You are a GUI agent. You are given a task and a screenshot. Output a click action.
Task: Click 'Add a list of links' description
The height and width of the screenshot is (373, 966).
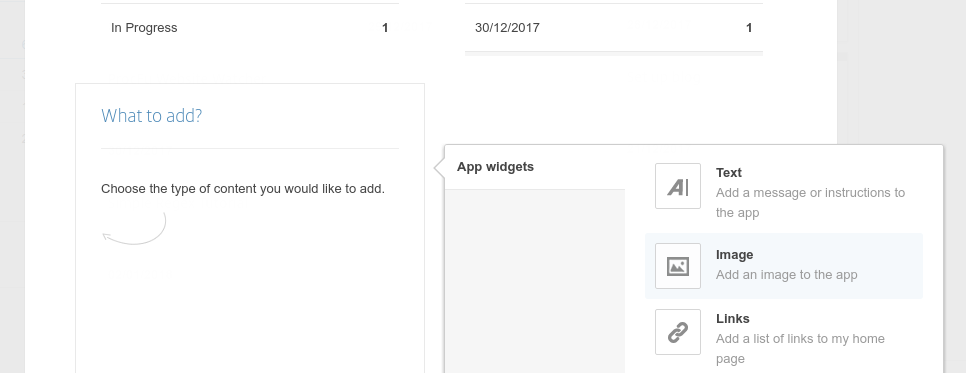click(x=800, y=349)
